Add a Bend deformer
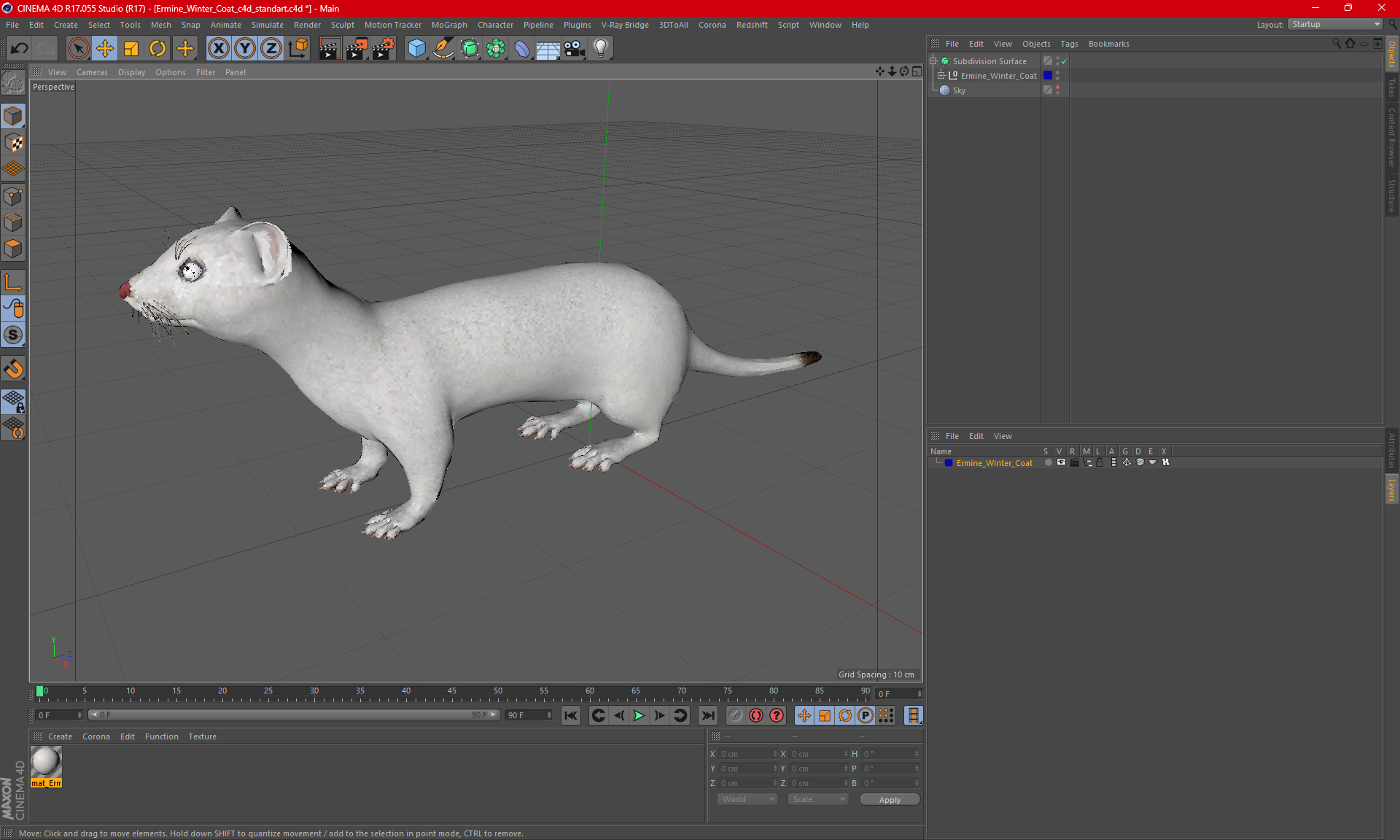This screenshot has height=840, width=1400. click(x=522, y=49)
